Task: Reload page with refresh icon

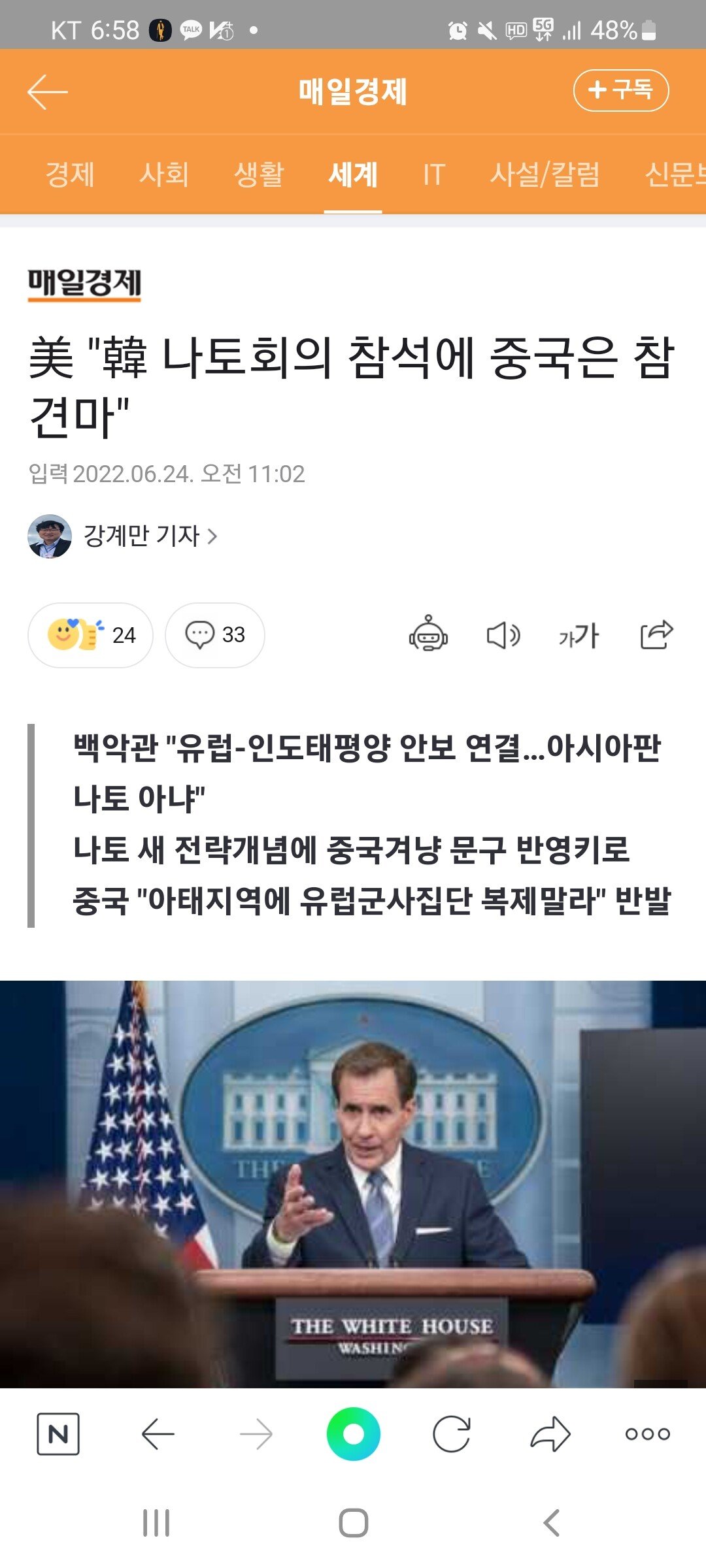Action: pyautogui.click(x=452, y=1434)
